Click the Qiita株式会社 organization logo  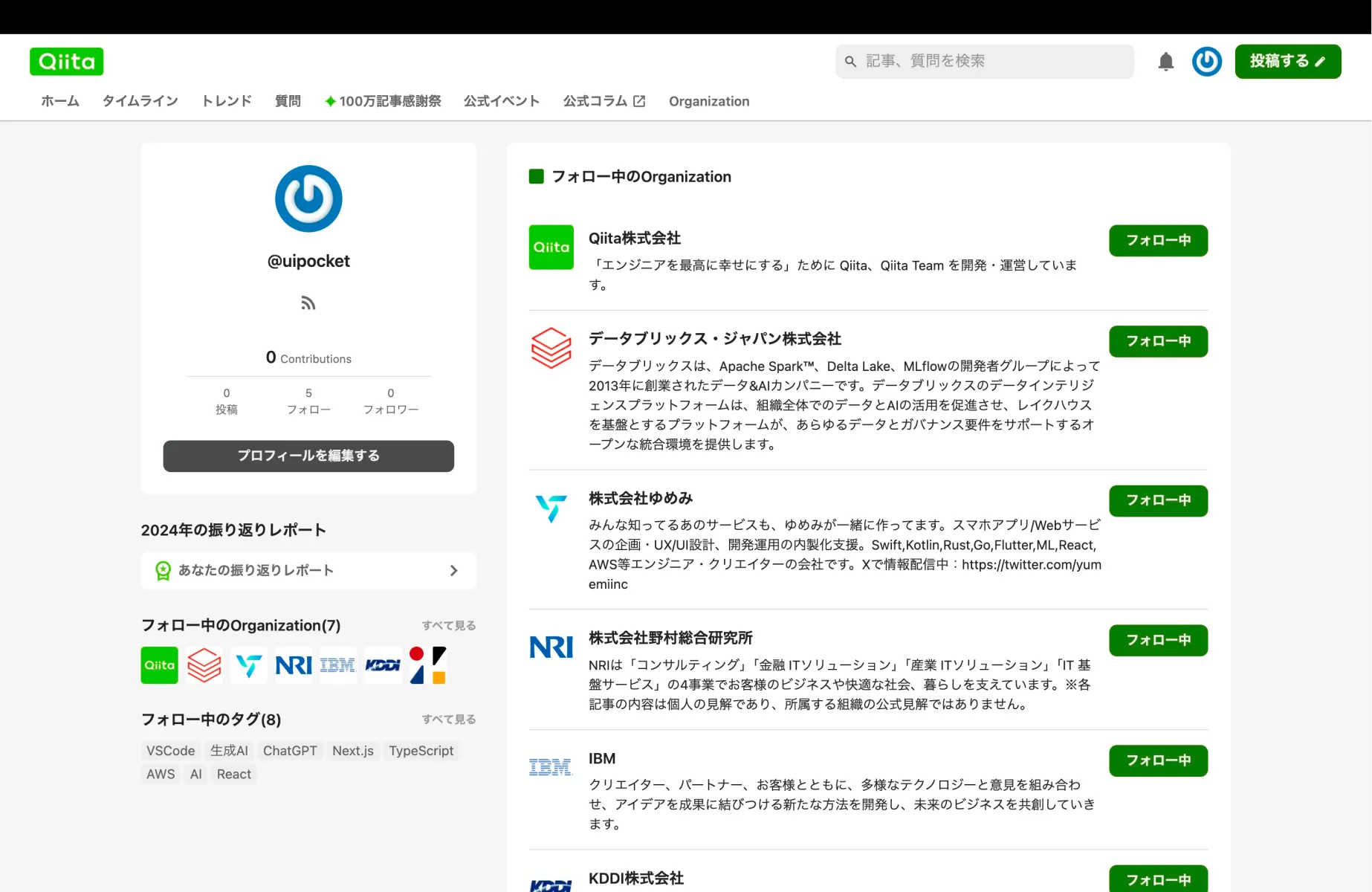click(551, 247)
